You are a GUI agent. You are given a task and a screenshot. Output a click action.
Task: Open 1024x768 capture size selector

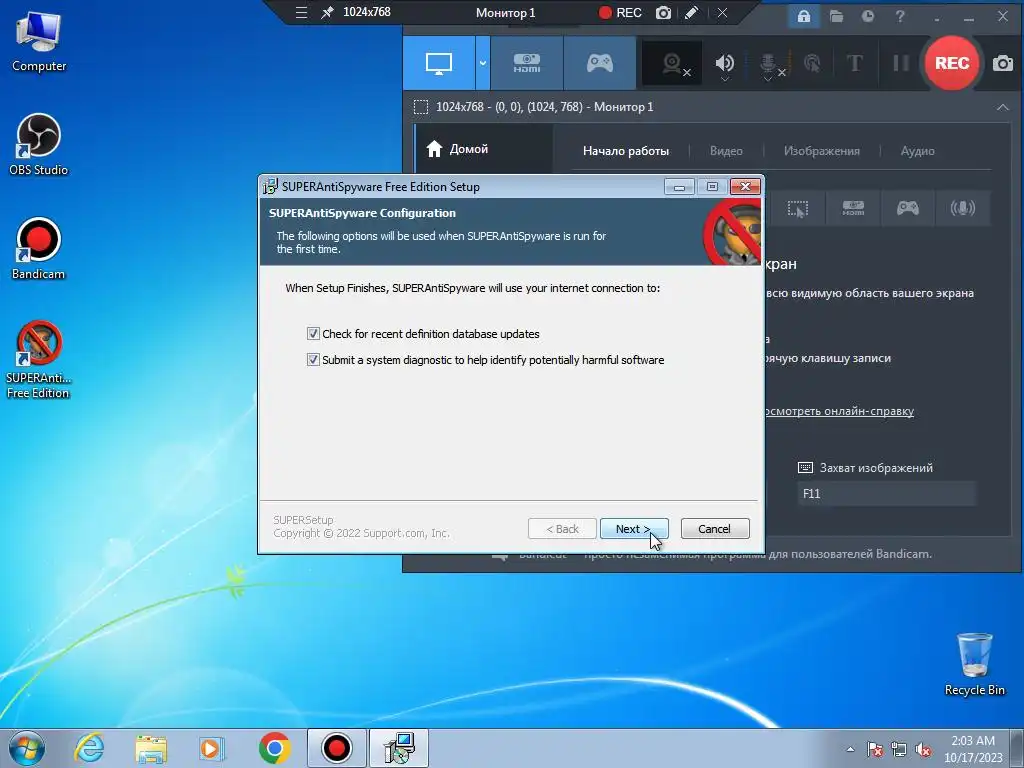tap(366, 12)
